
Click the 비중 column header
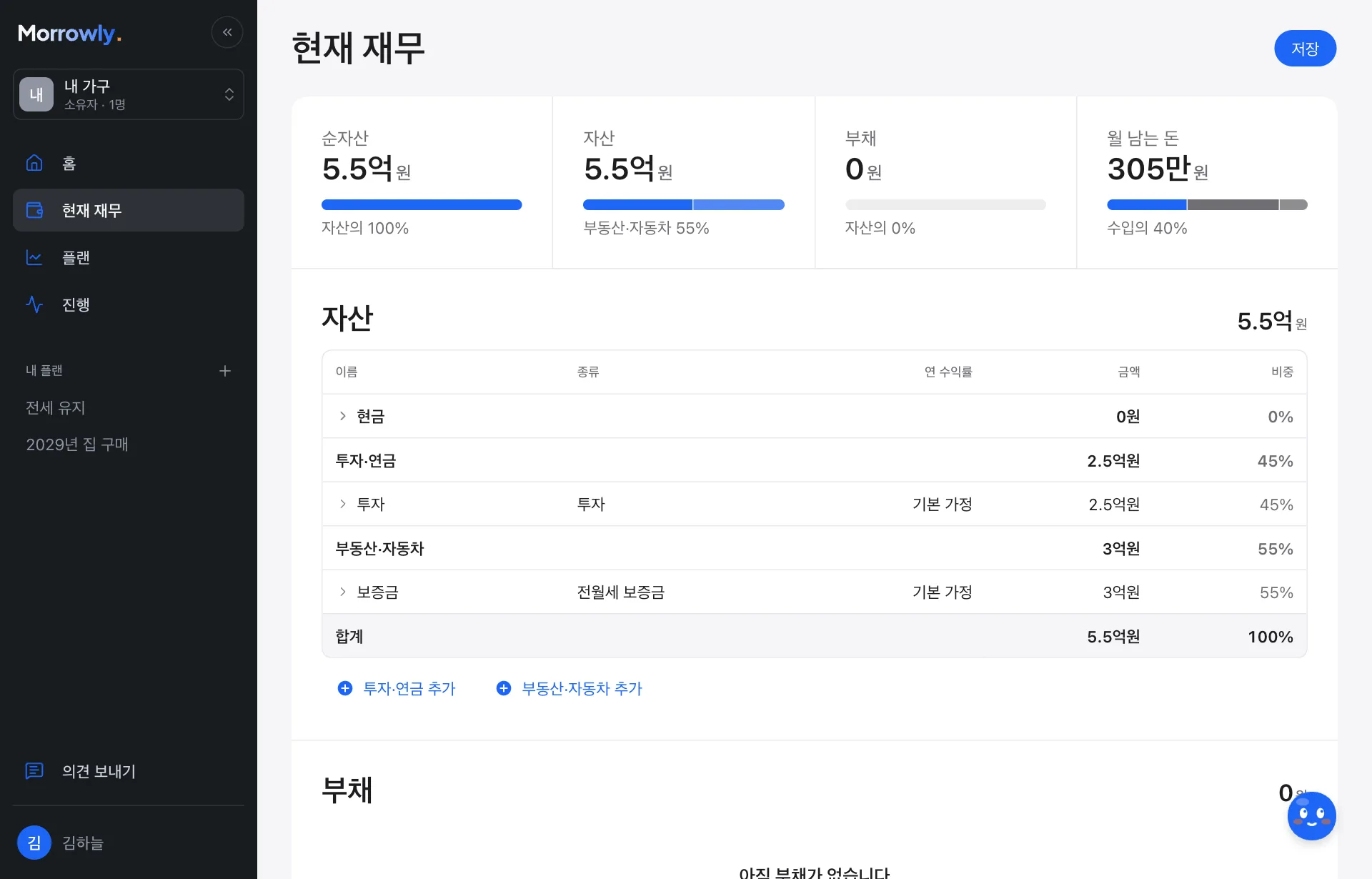(x=1282, y=372)
